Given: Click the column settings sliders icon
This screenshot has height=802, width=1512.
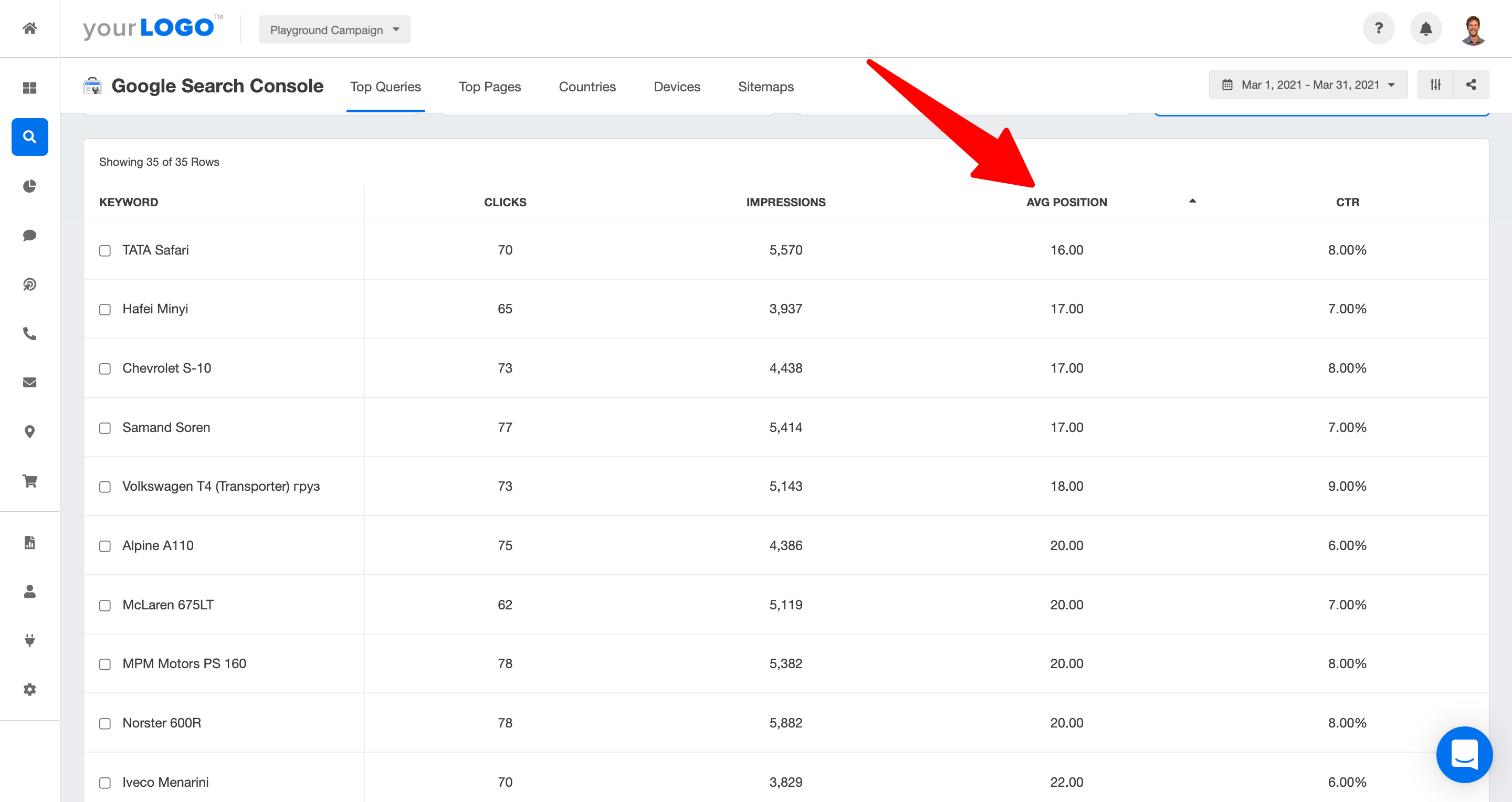Looking at the screenshot, I should pos(1435,85).
